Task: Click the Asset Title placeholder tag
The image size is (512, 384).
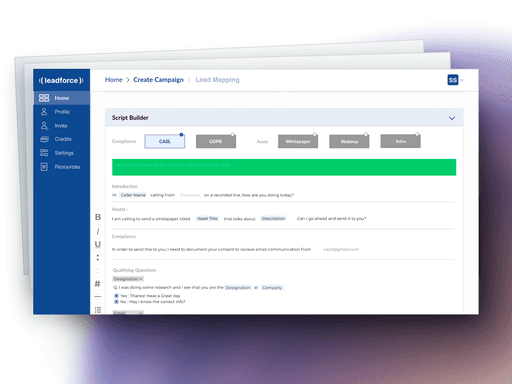Action: pos(207,219)
